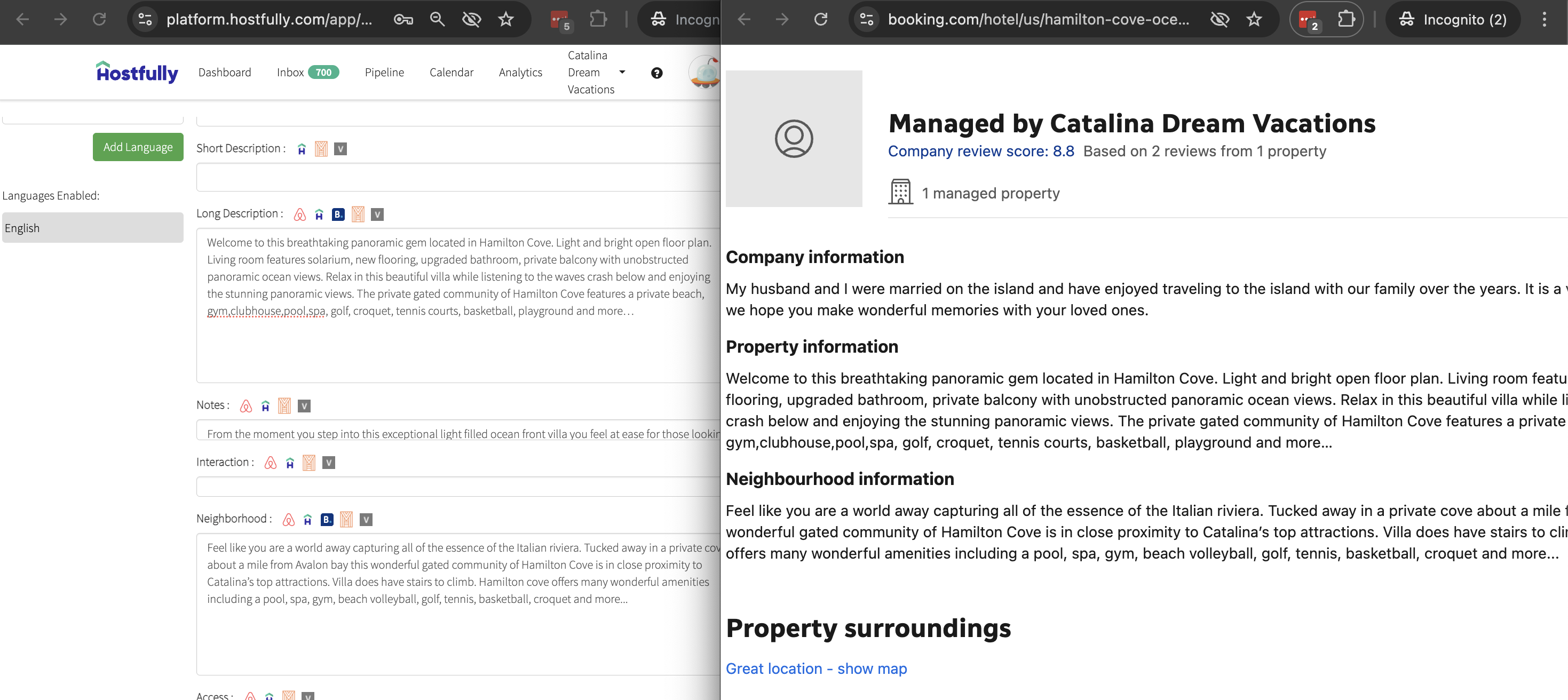Go back in the Hostfully window
1568x700 pixels.
coord(22,20)
